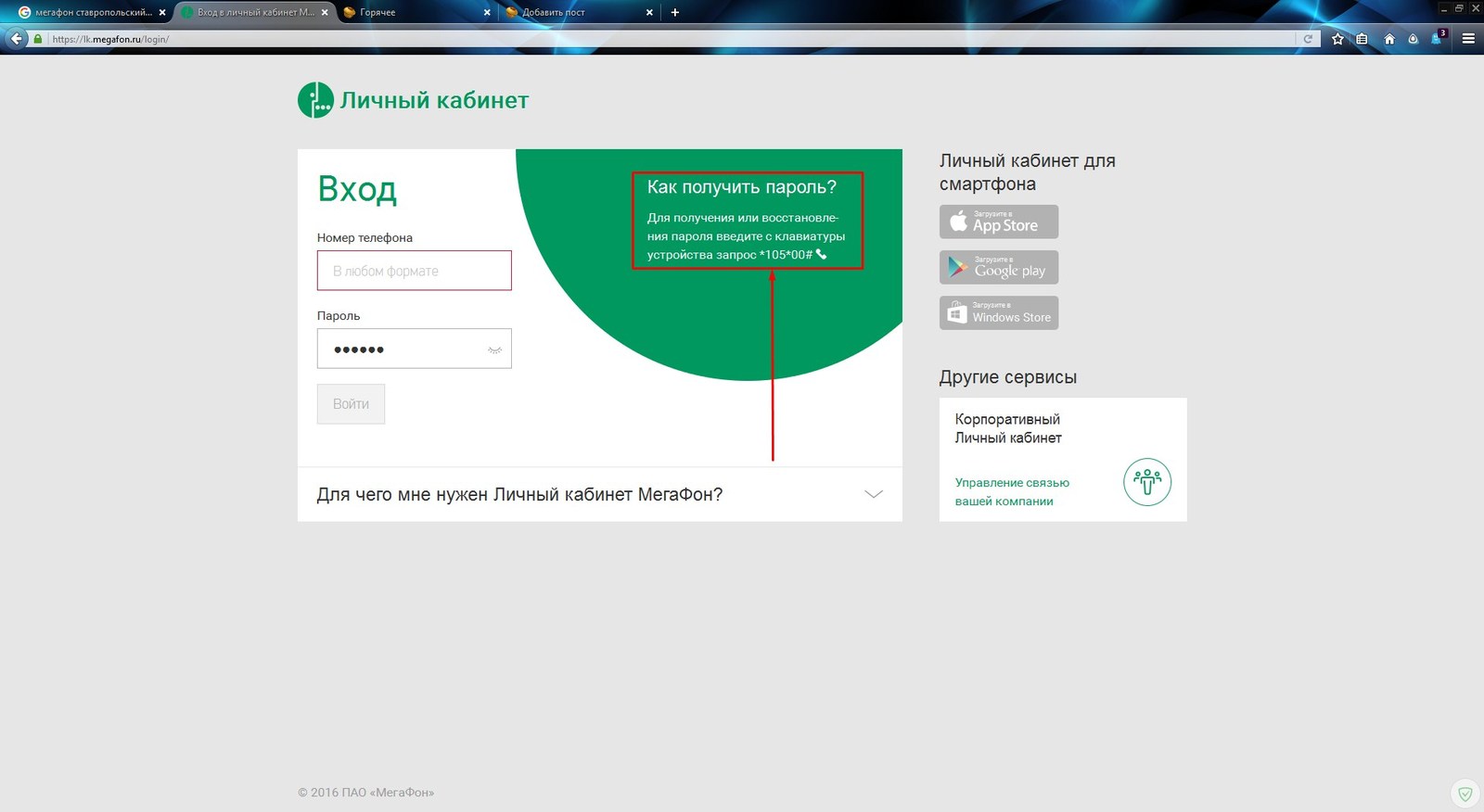Click the 'Другие сервисы' heading

[x=1008, y=377]
